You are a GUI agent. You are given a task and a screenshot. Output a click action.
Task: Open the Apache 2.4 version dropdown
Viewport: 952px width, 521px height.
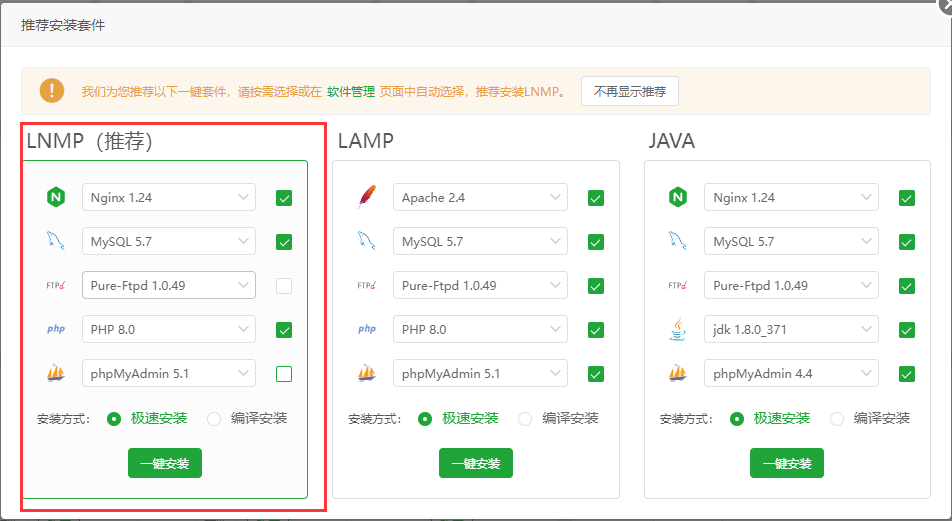point(480,197)
